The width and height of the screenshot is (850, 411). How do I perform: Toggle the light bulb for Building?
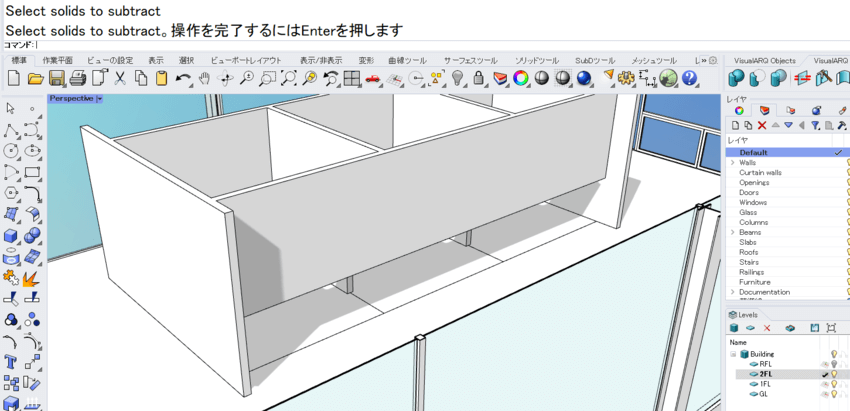click(x=834, y=354)
